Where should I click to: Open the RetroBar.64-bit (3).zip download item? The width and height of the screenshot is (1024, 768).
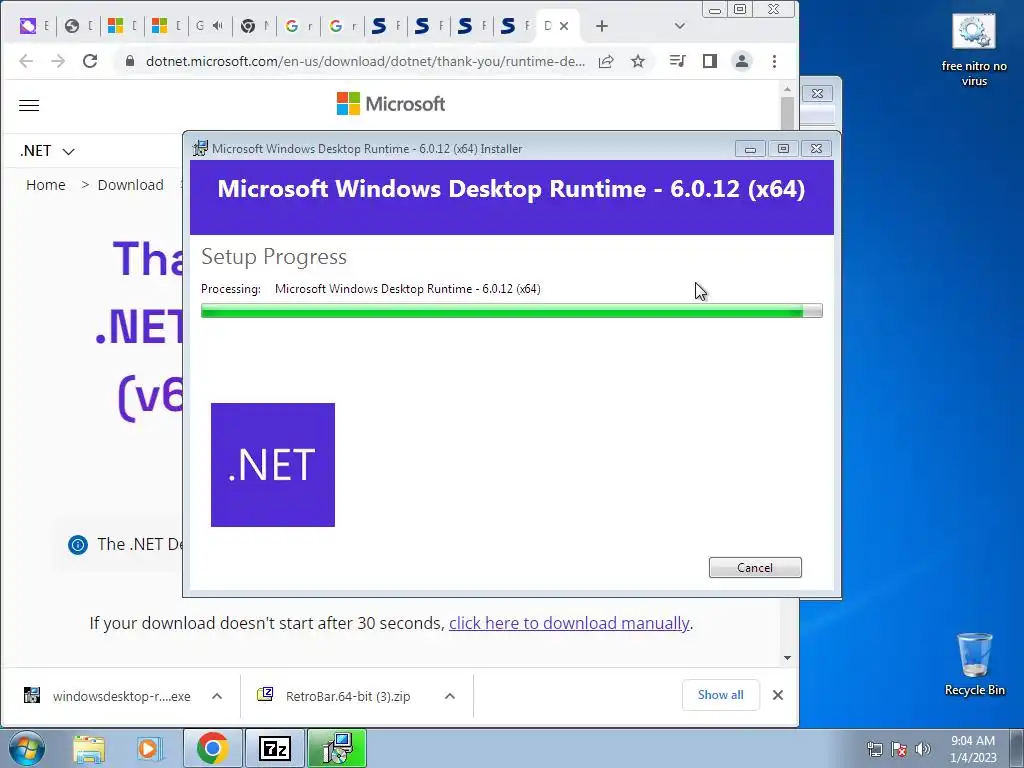click(x=334, y=696)
